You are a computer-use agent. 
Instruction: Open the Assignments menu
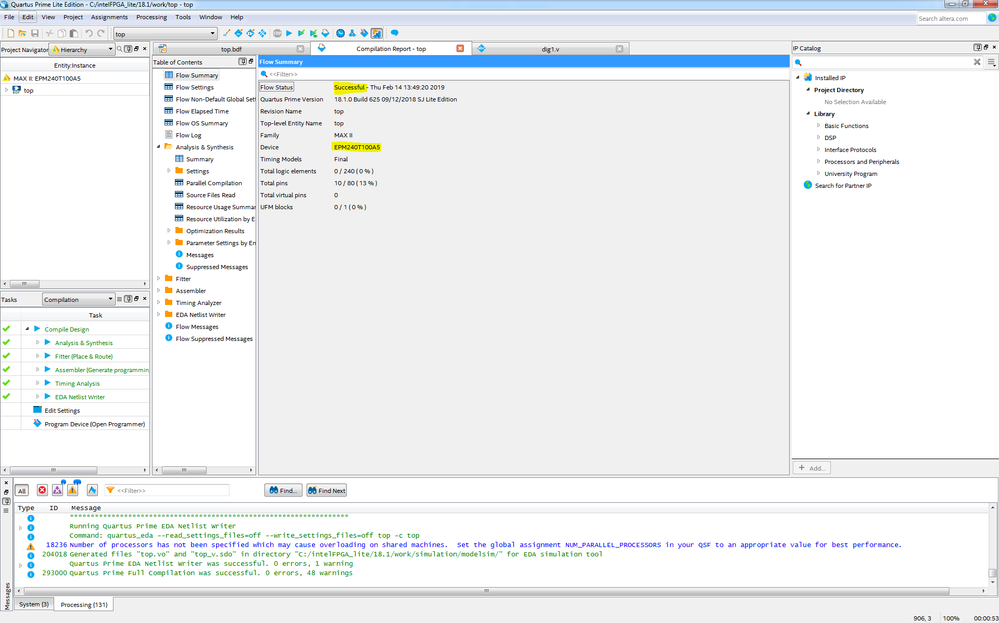pyautogui.click(x=109, y=17)
